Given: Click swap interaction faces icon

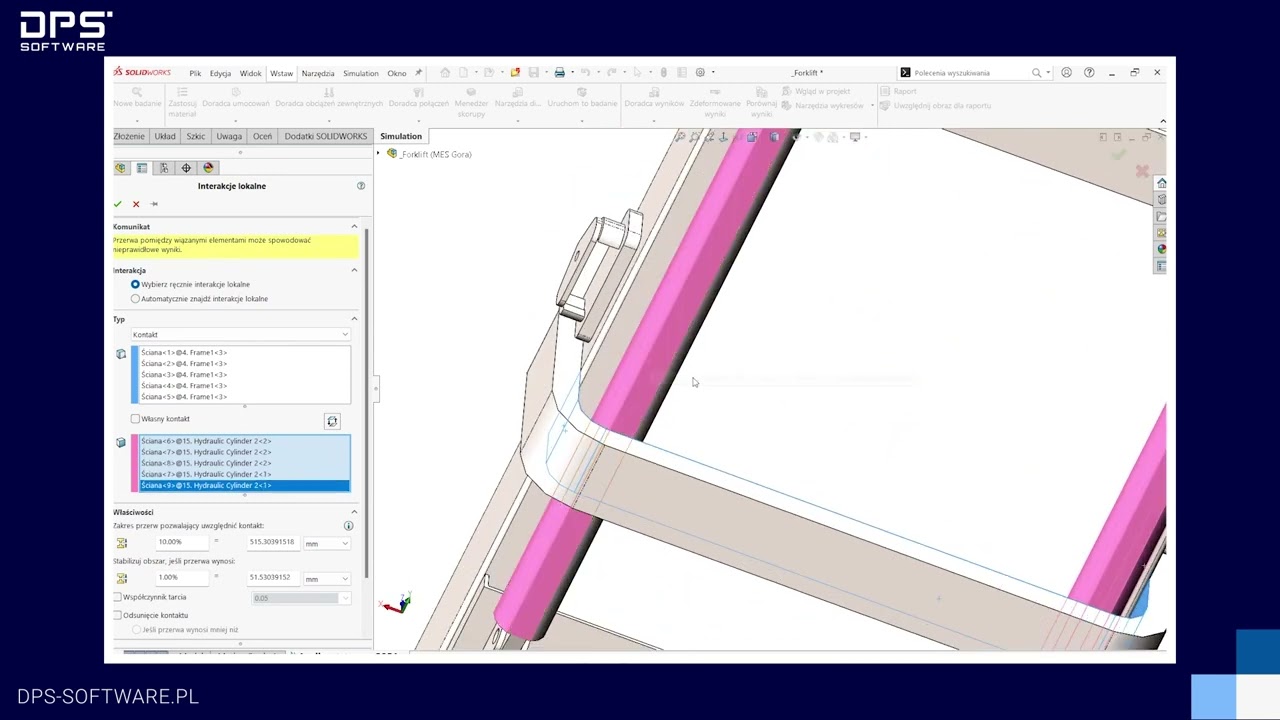Looking at the screenshot, I should tap(332, 421).
